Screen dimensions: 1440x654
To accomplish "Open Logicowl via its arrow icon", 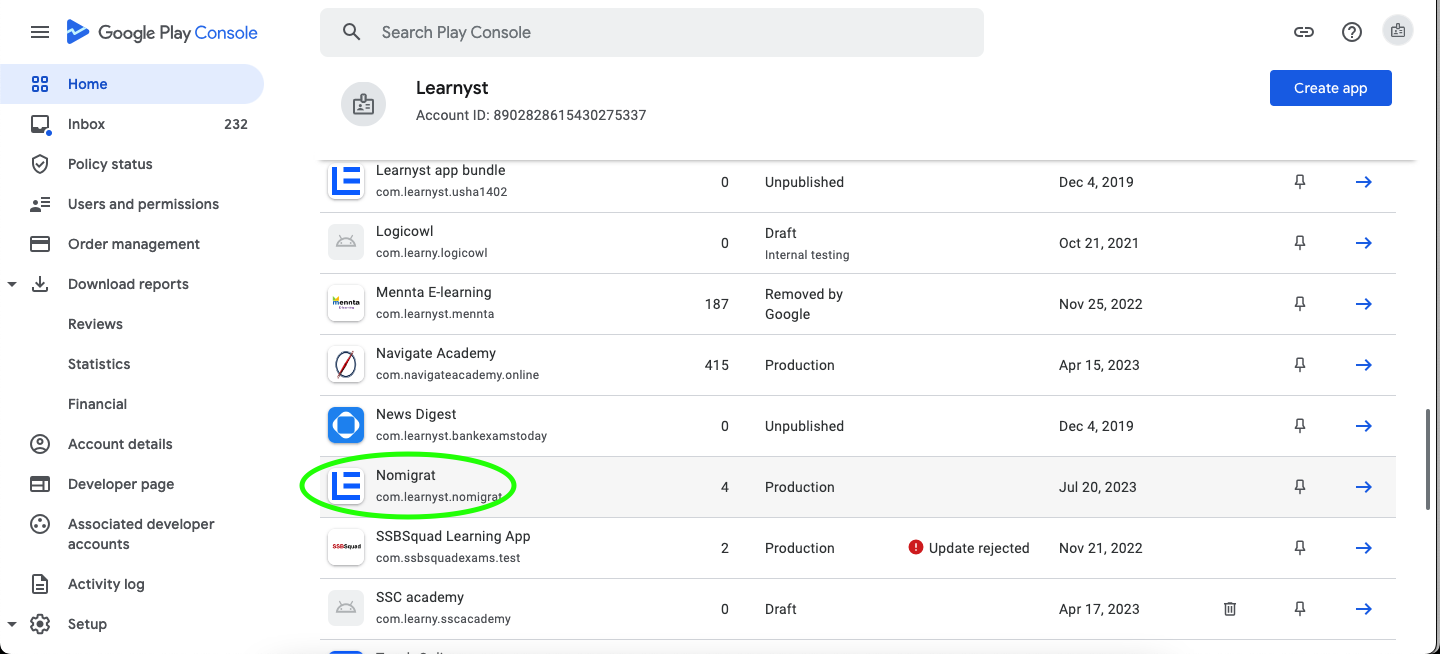I will (x=1363, y=243).
